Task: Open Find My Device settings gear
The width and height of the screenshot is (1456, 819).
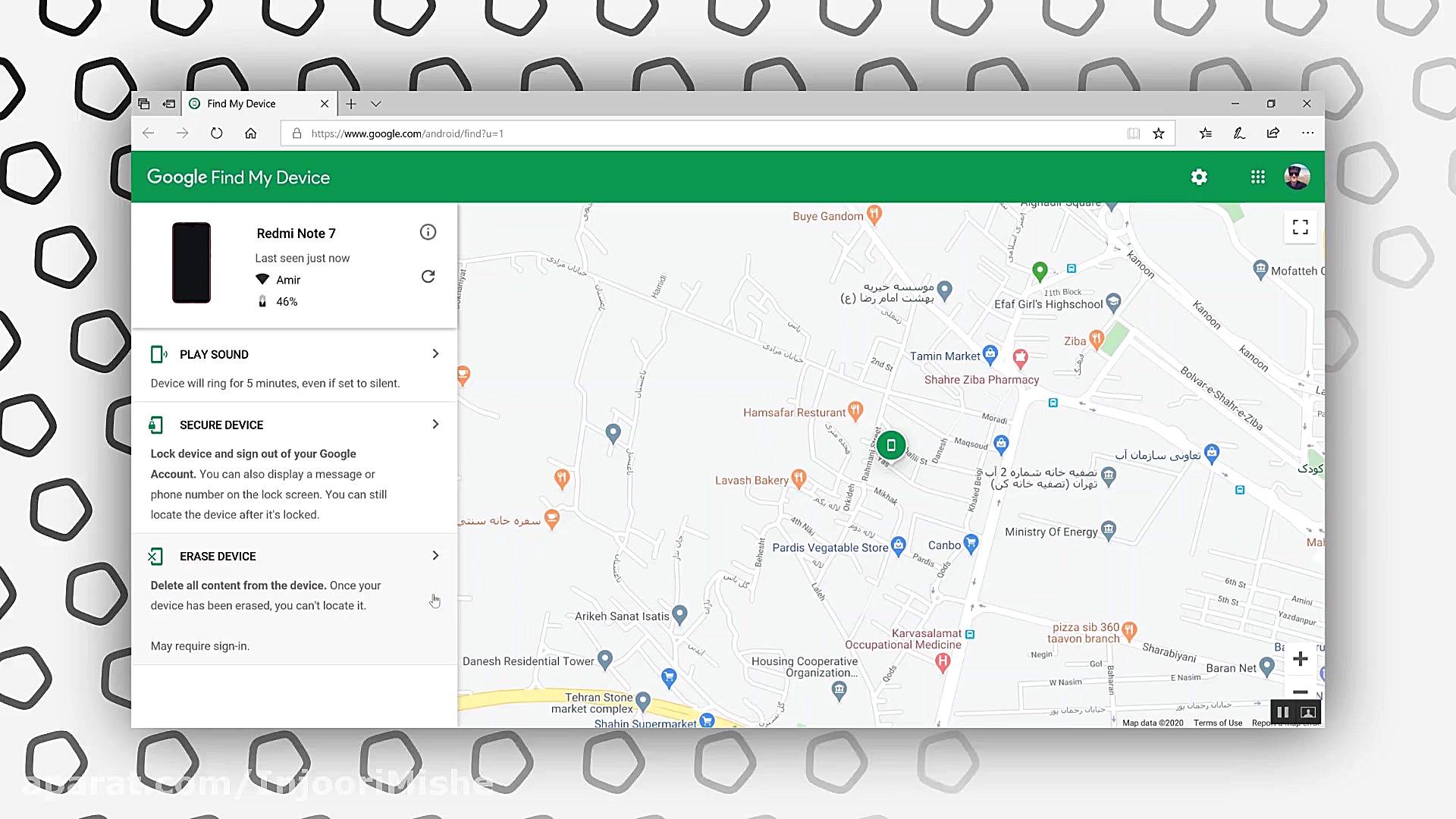Action: tap(1199, 177)
